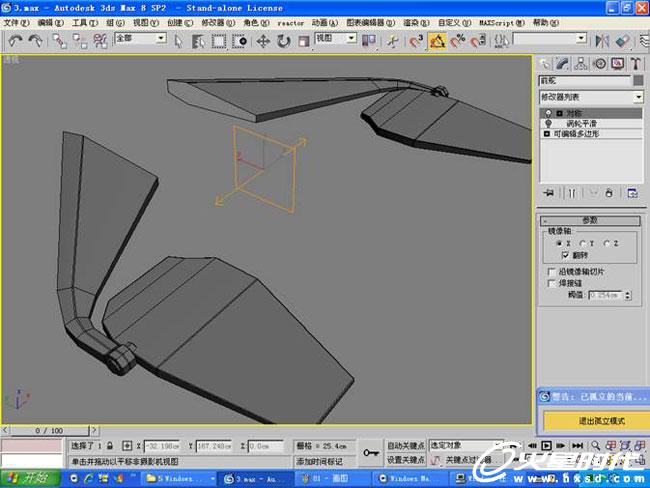The image size is (650, 488).
Task: Toggle the Percent Snap icon
Action: (458, 41)
